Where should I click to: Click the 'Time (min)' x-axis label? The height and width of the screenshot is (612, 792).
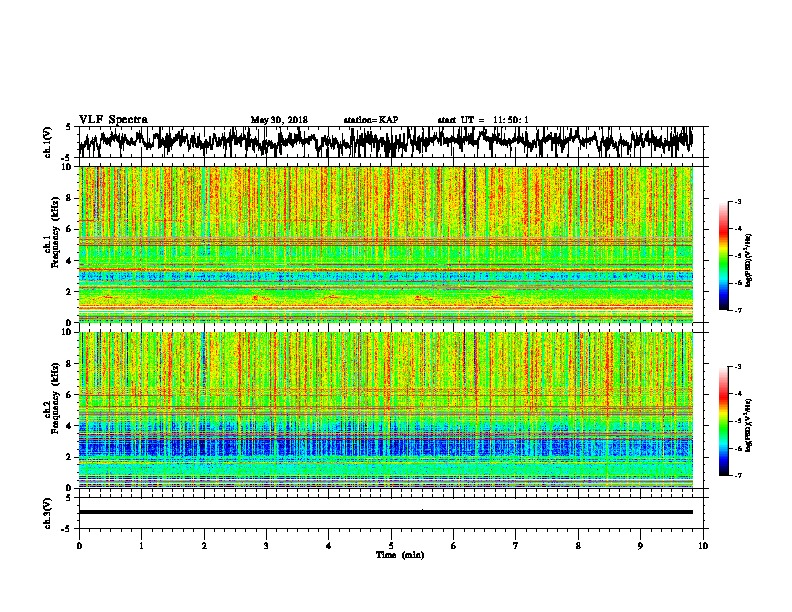(x=400, y=555)
